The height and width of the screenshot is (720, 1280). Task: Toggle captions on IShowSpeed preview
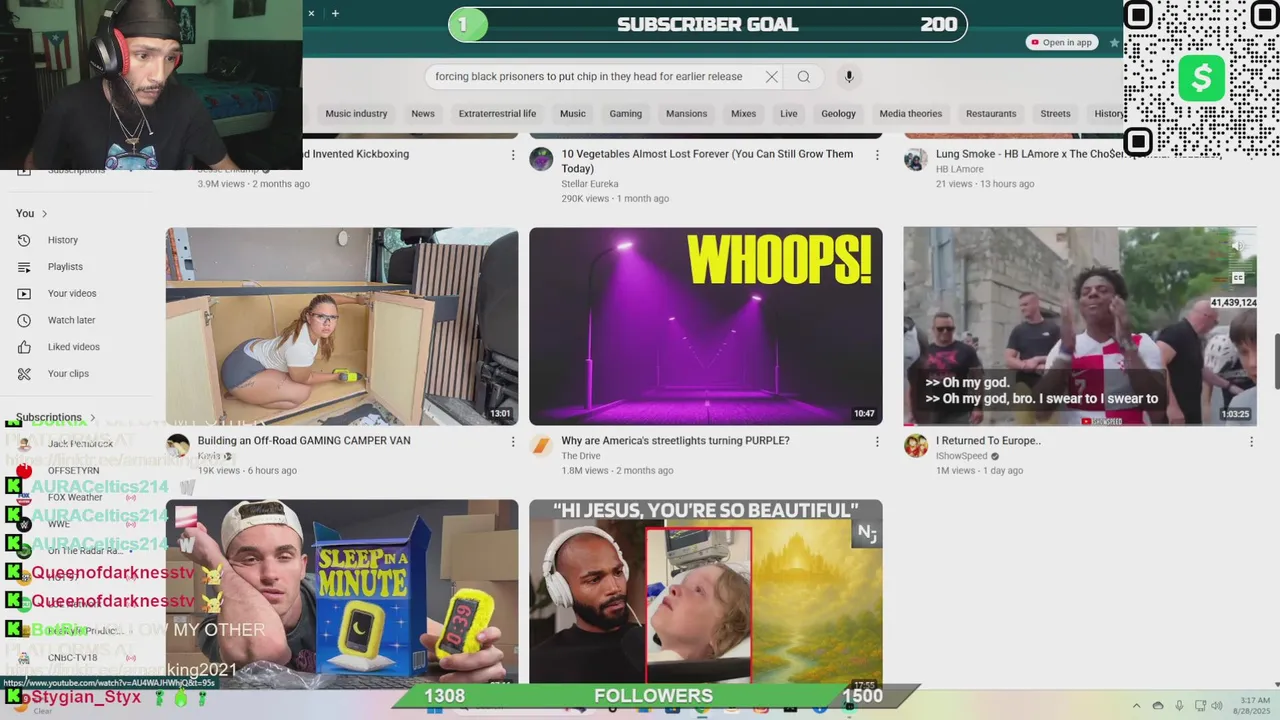(1238, 277)
